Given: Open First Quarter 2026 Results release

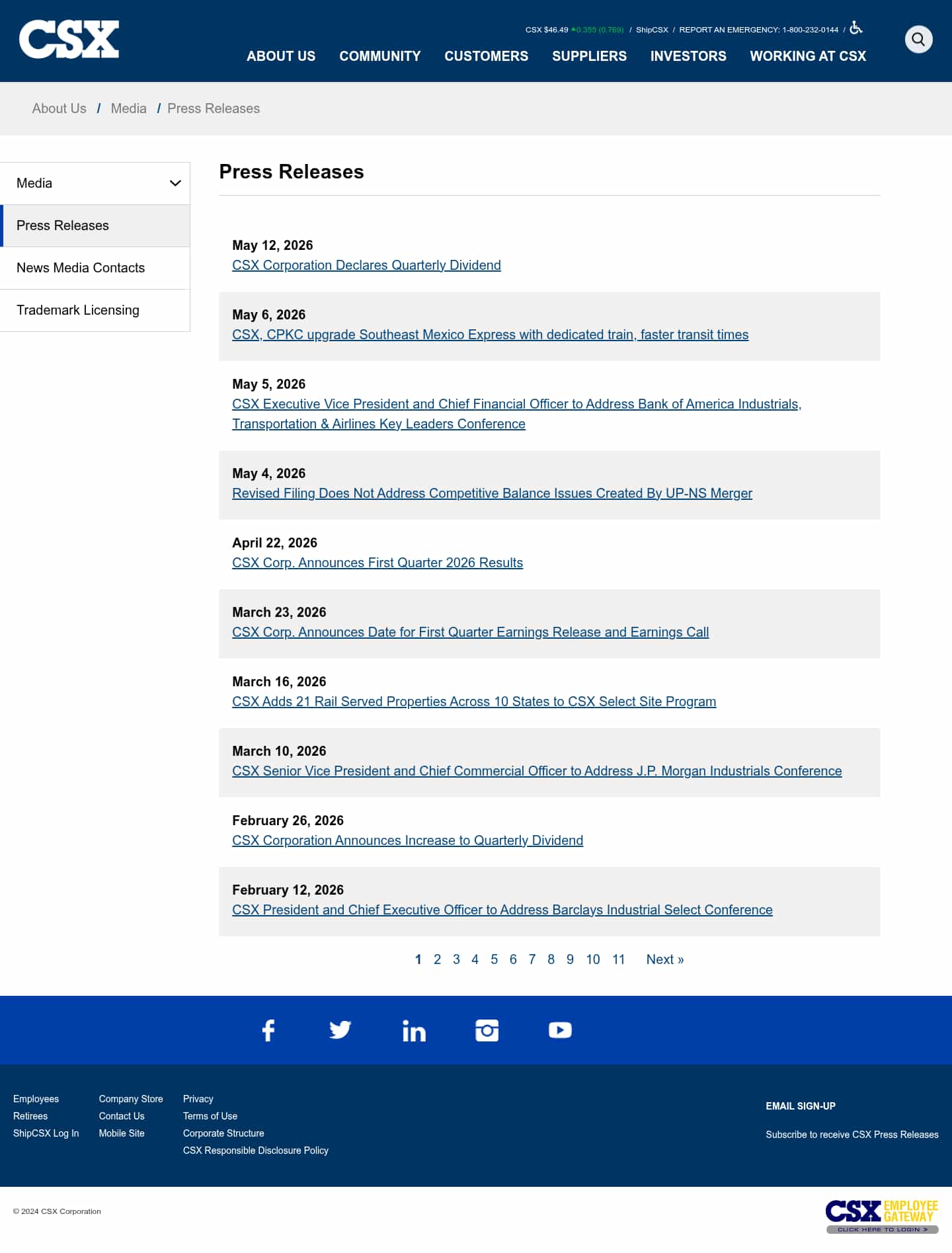Looking at the screenshot, I should (377, 563).
